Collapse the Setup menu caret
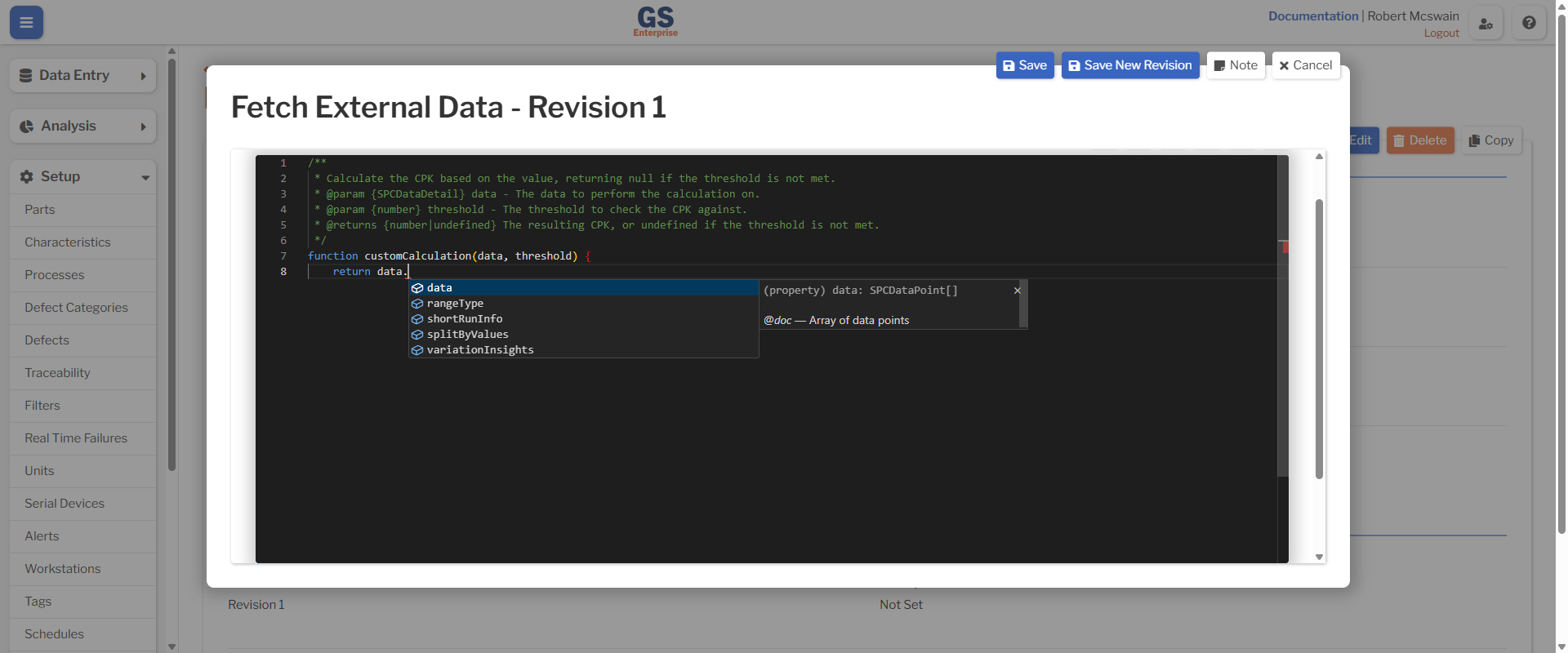Screen dimensions: 1568x653 [145, 177]
